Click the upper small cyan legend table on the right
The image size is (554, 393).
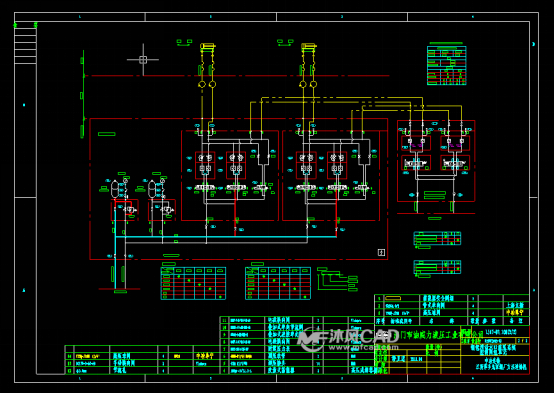point(437,239)
